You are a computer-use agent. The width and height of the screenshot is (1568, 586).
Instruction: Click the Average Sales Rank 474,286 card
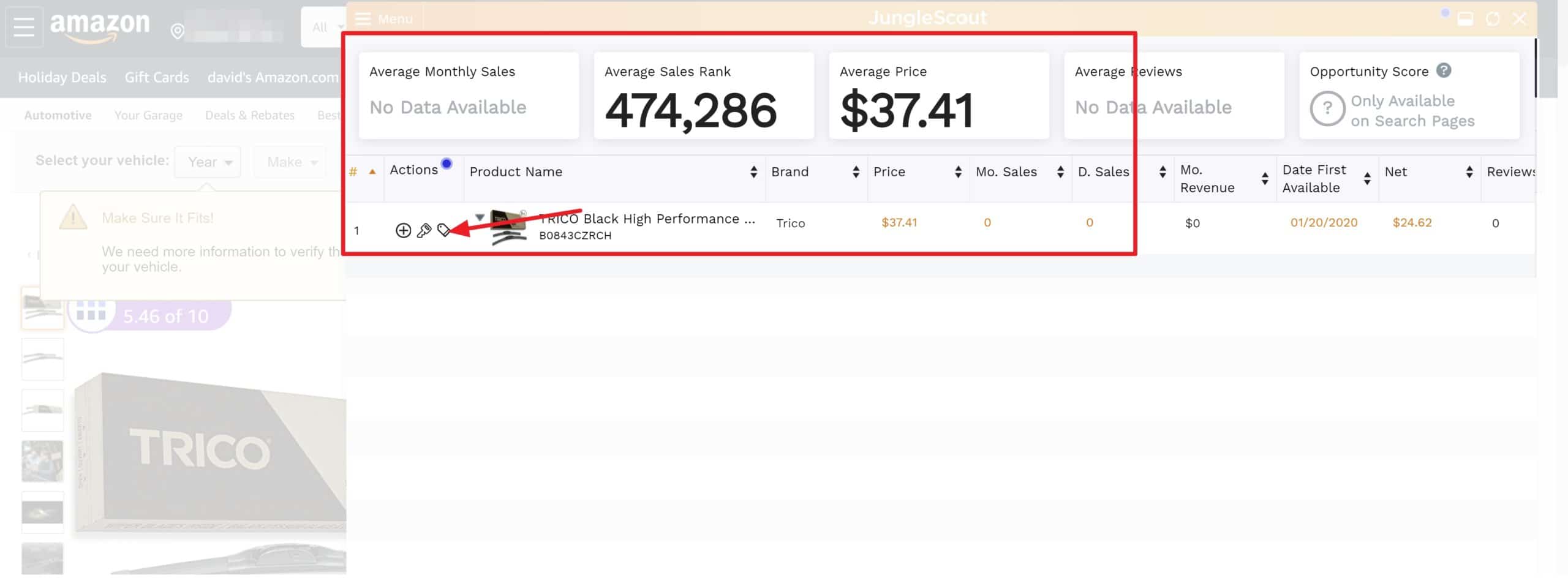[704, 96]
